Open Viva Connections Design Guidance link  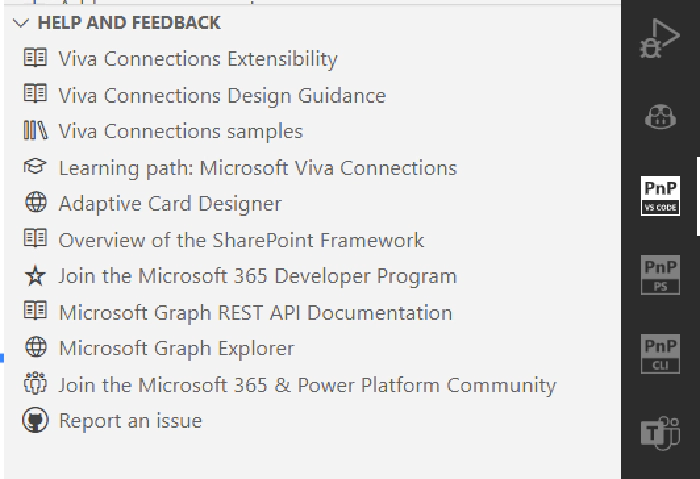pyautogui.click(x=222, y=96)
